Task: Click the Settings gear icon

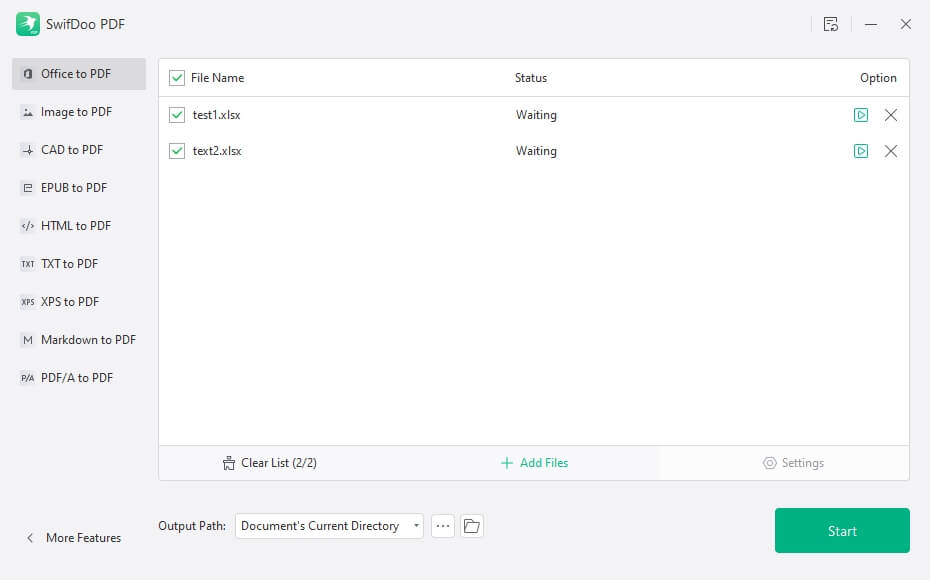Action: [769, 463]
